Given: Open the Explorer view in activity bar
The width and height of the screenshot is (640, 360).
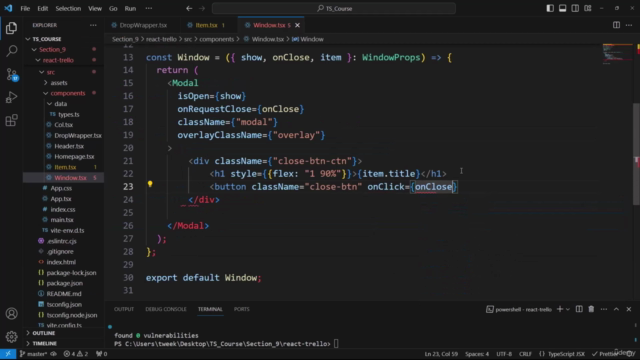Looking at the screenshot, I should click(11, 28).
